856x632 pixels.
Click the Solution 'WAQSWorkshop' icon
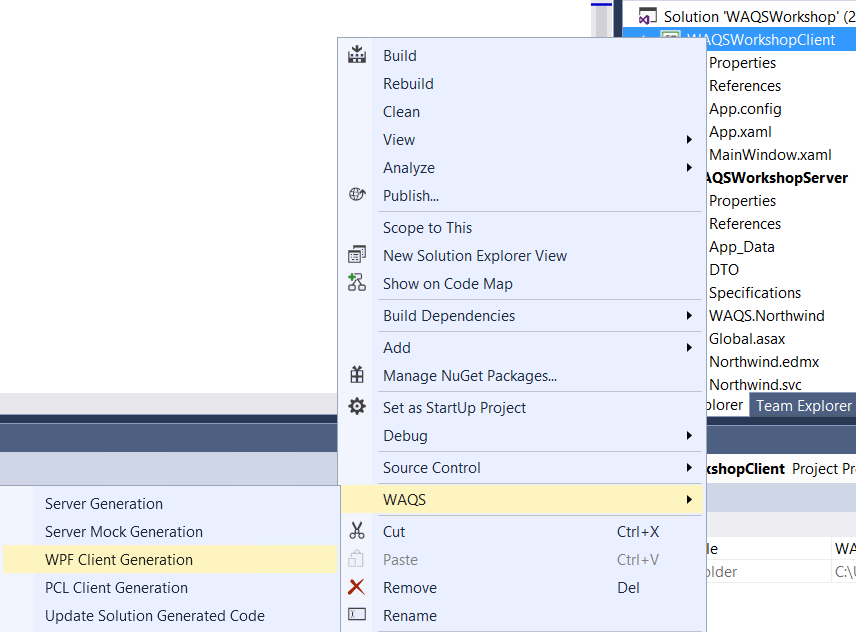(647, 16)
